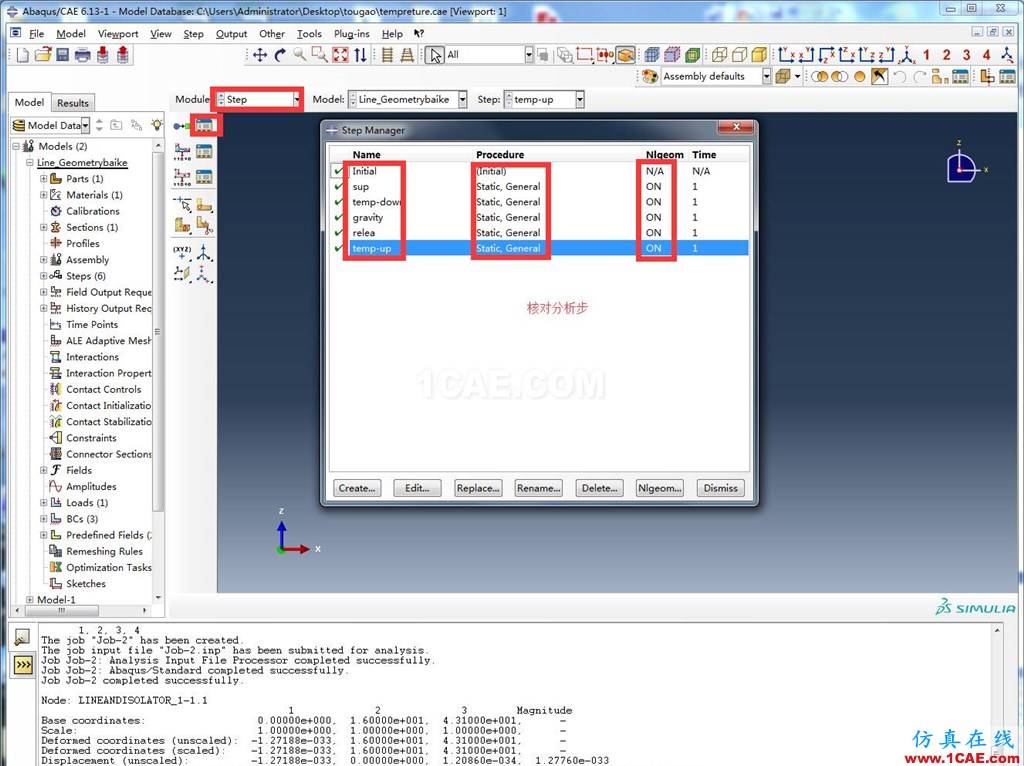The image size is (1024, 766).
Task: Enable shaded render style cube icon
Action: pos(759,55)
